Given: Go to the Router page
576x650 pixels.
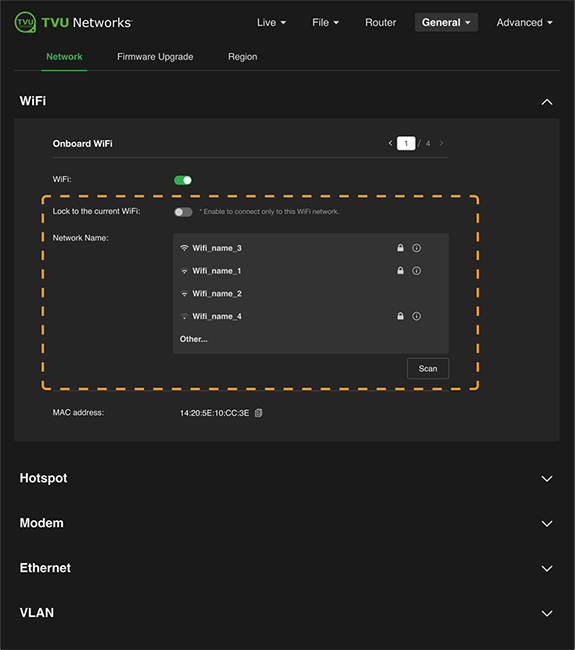Looking at the screenshot, I should (380, 22).
